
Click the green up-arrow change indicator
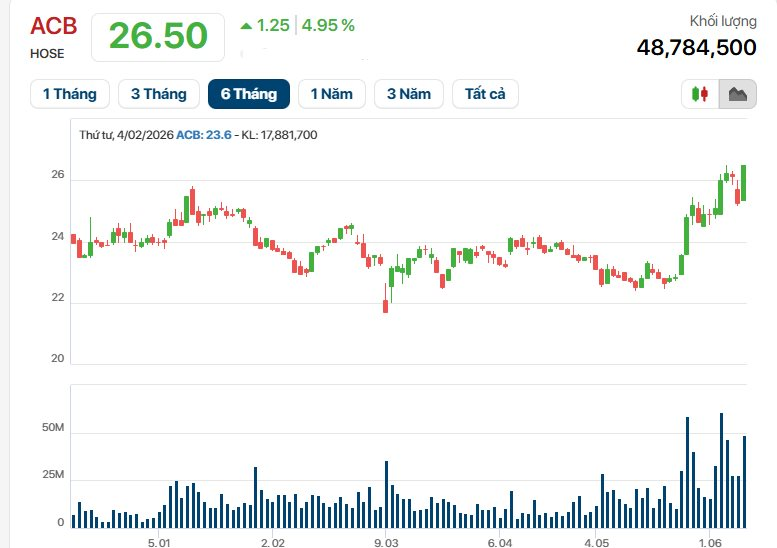pos(246,26)
